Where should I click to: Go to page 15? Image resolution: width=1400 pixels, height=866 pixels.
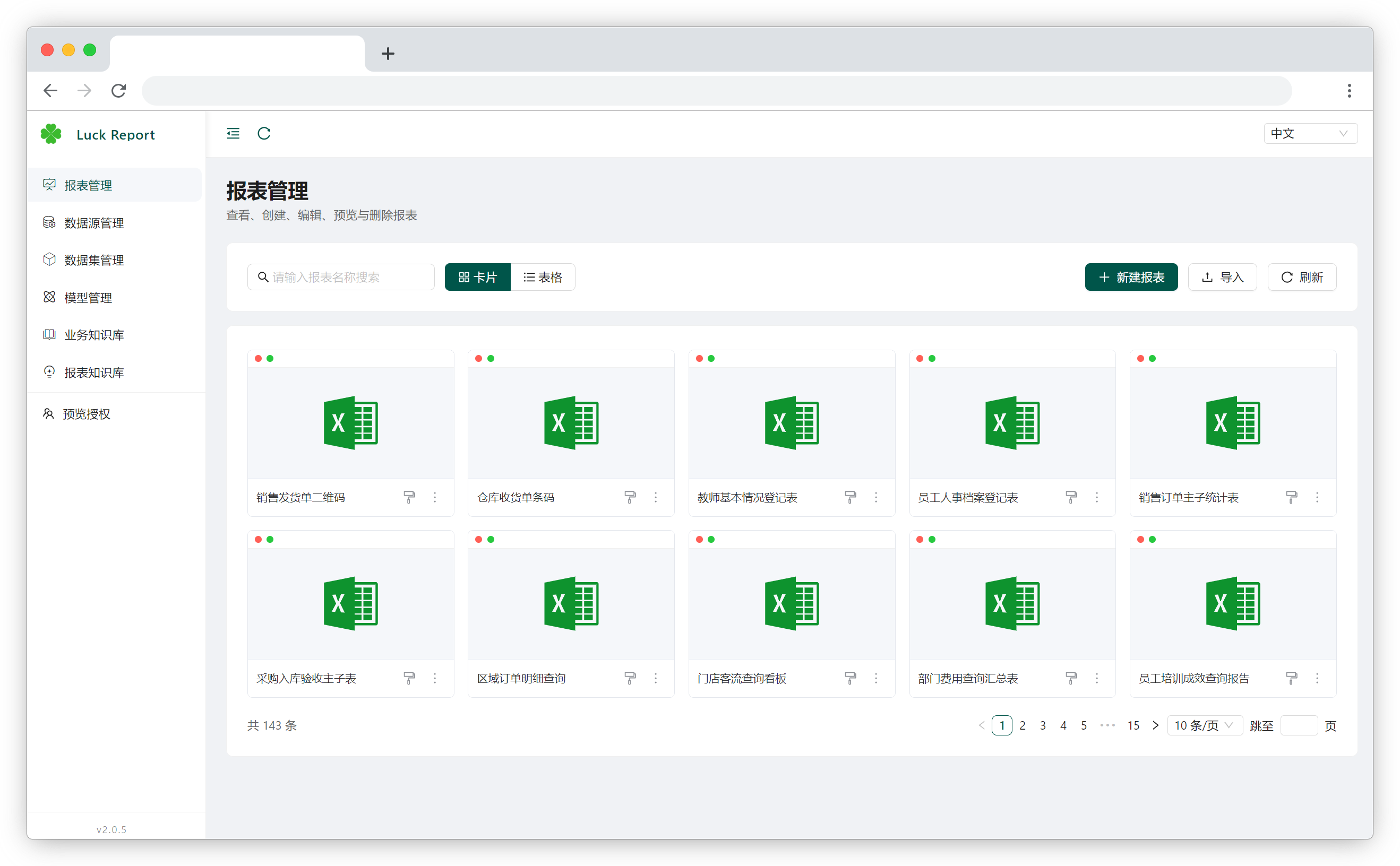[x=1133, y=726]
